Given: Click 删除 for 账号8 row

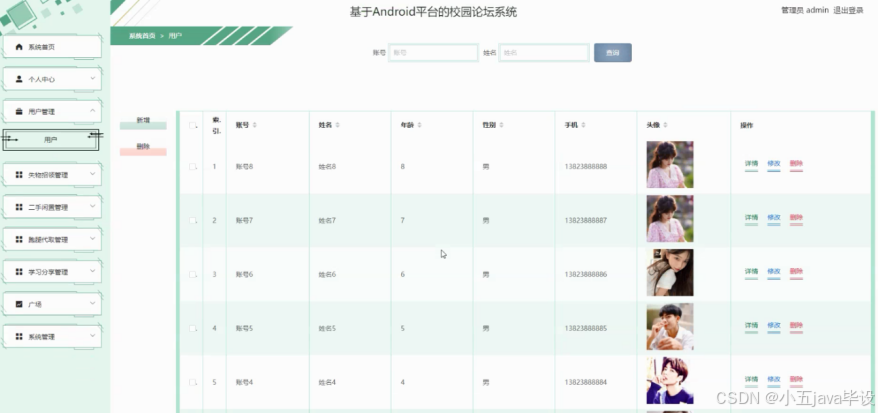Looking at the screenshot, I should click(796, 164).
